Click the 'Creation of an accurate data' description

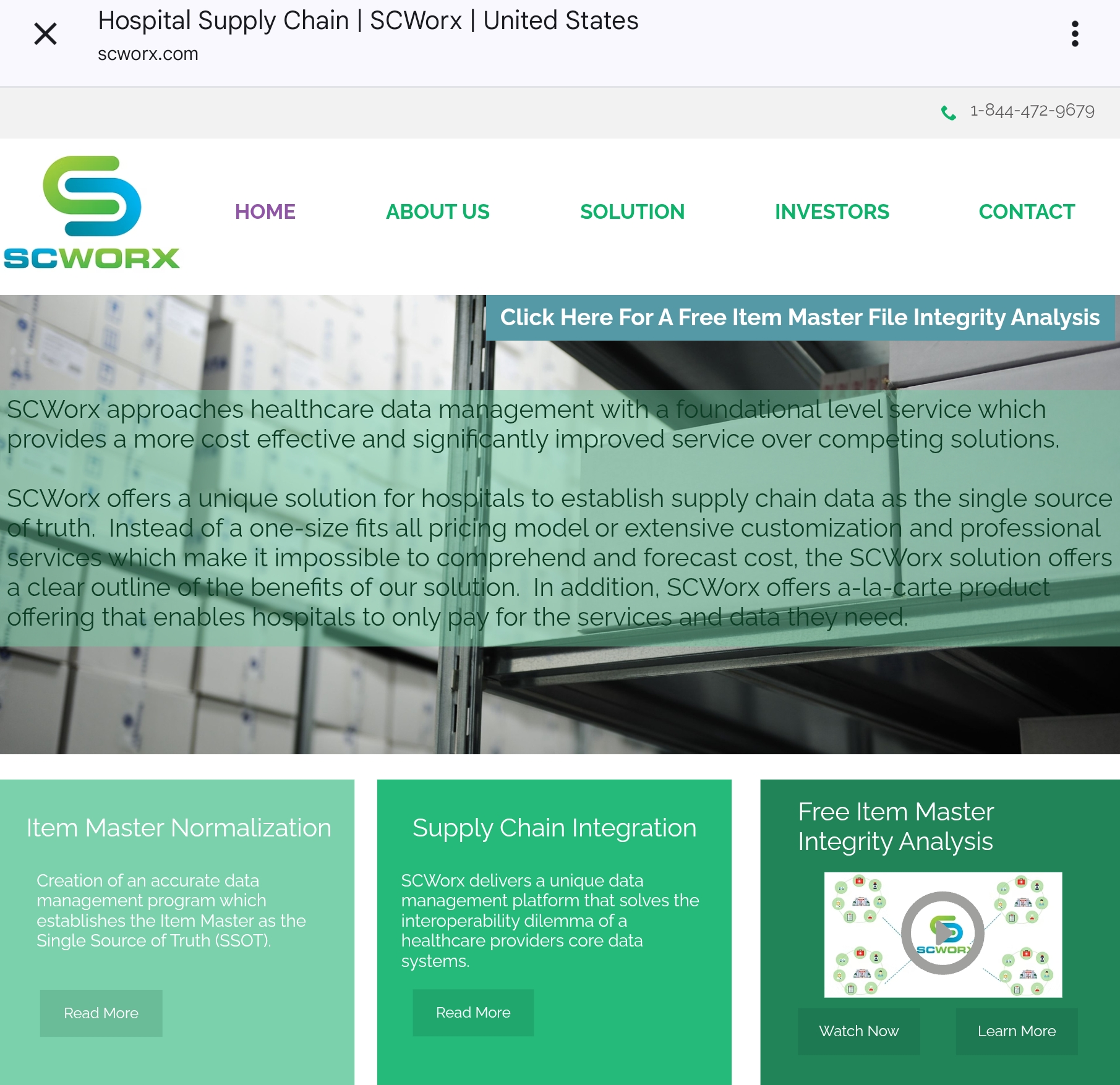tap(171, 911)
